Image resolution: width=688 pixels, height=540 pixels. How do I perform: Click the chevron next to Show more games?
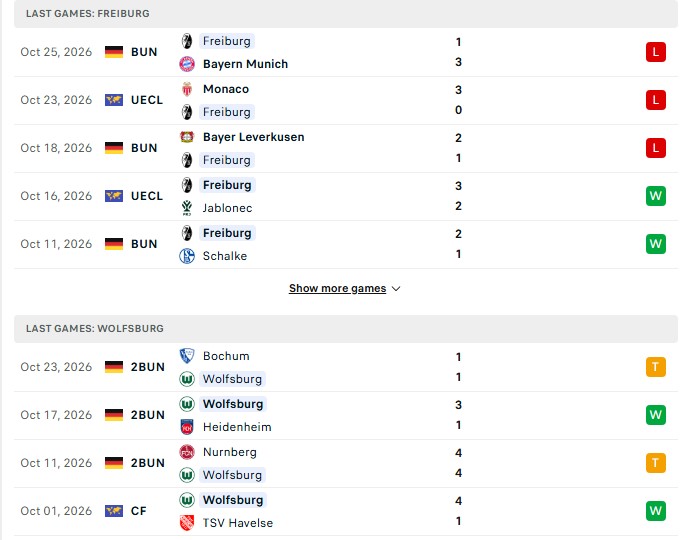click(396, 289)
